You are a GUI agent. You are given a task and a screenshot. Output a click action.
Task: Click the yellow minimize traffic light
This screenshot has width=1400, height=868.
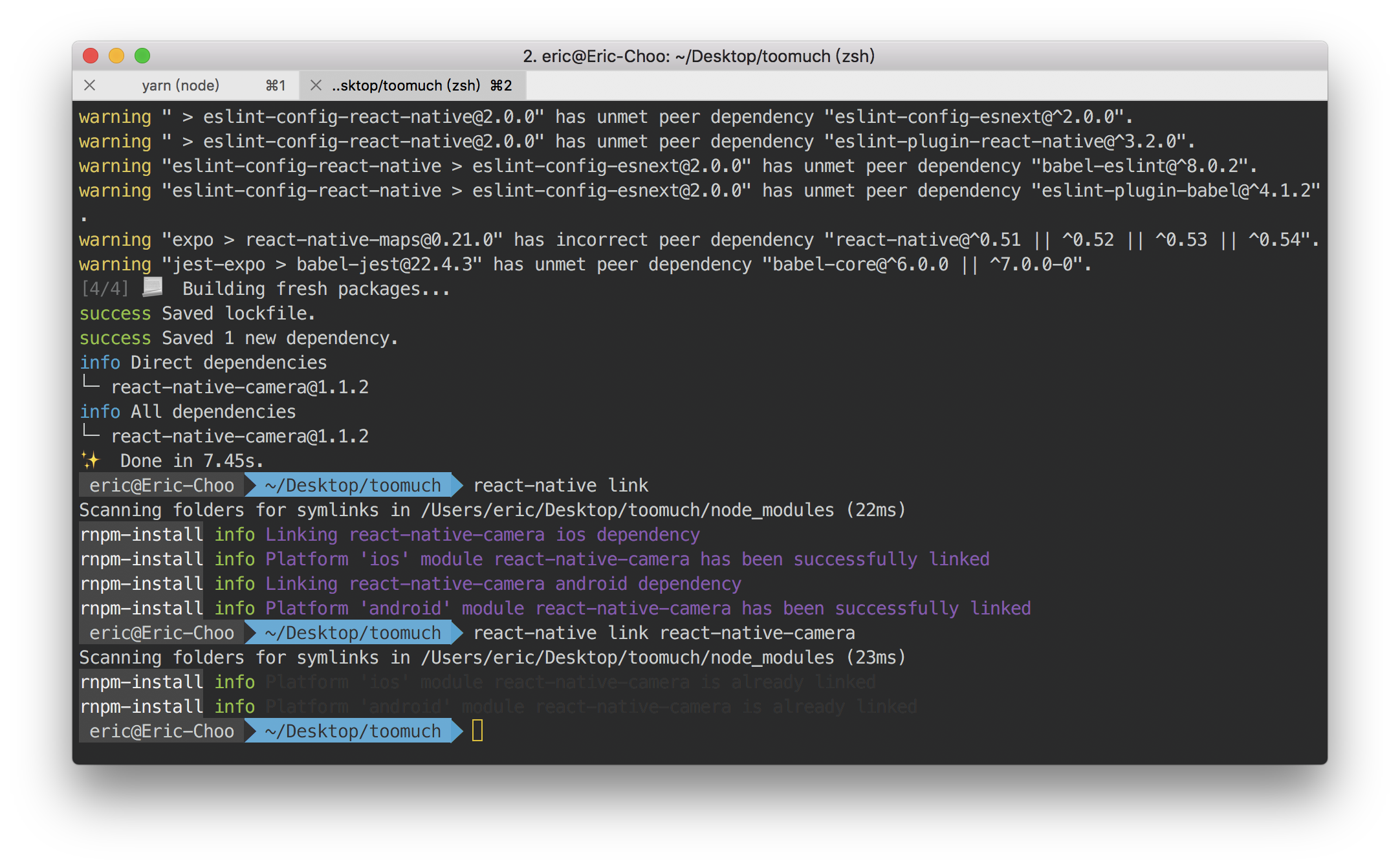[116, 56]
